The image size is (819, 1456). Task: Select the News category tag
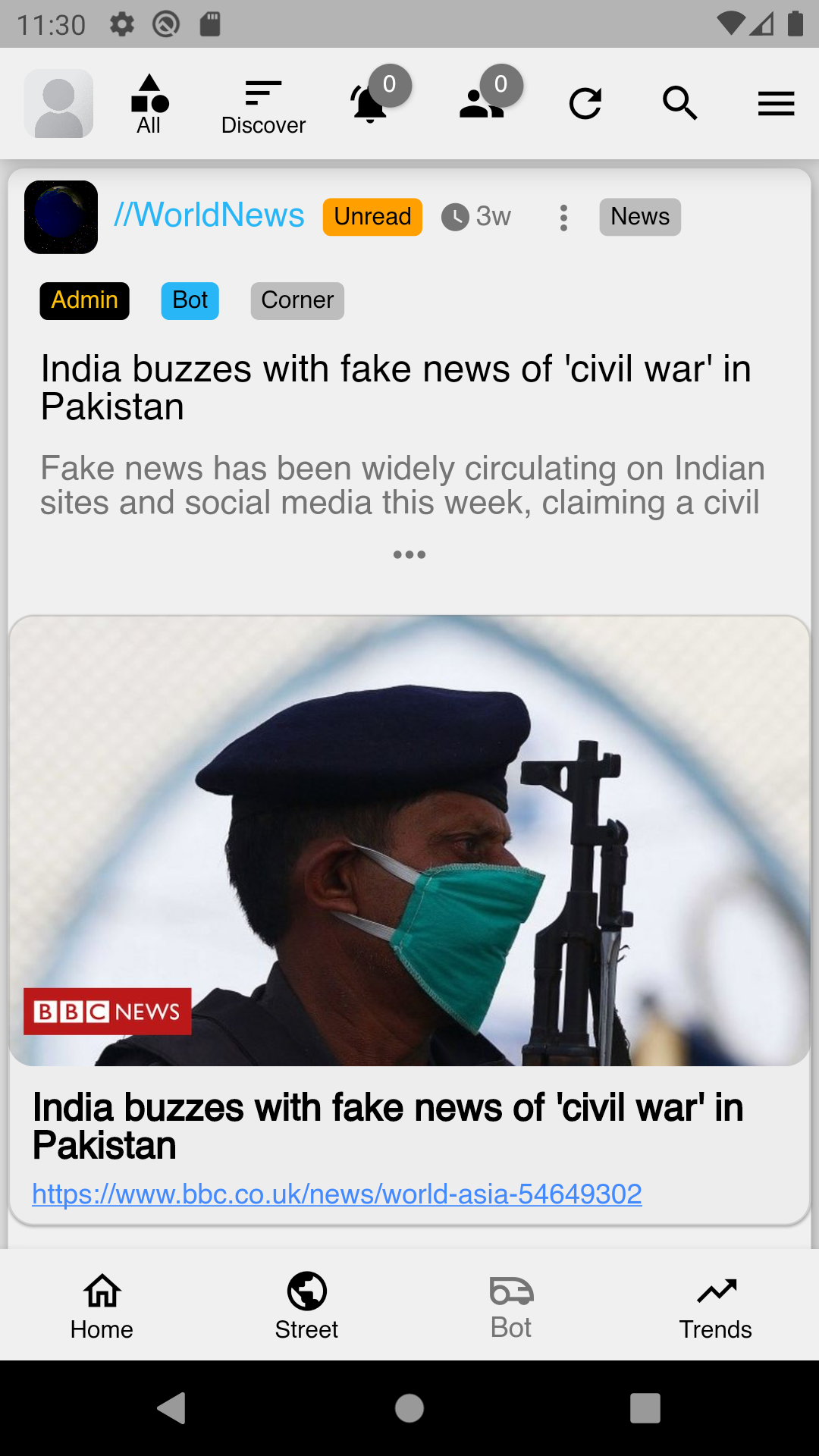tap(640, 217)
